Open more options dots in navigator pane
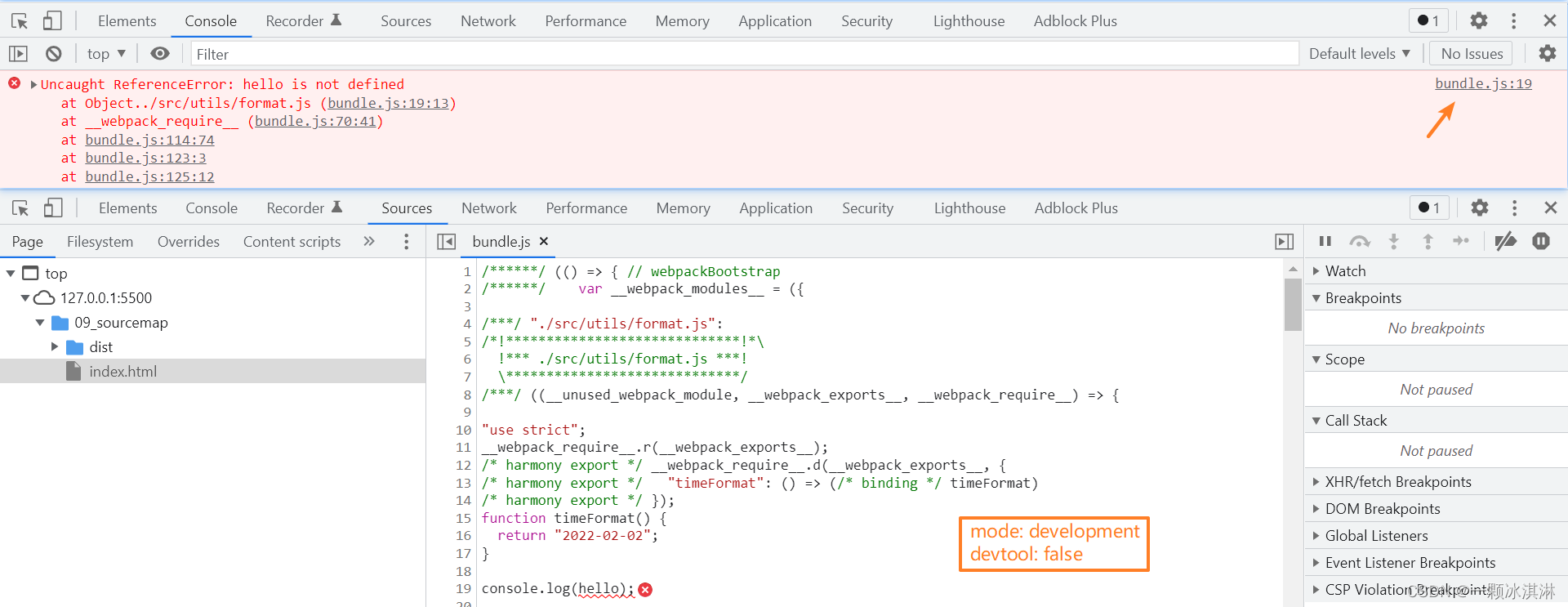The image size is (1568, 607). click(406, 242)
